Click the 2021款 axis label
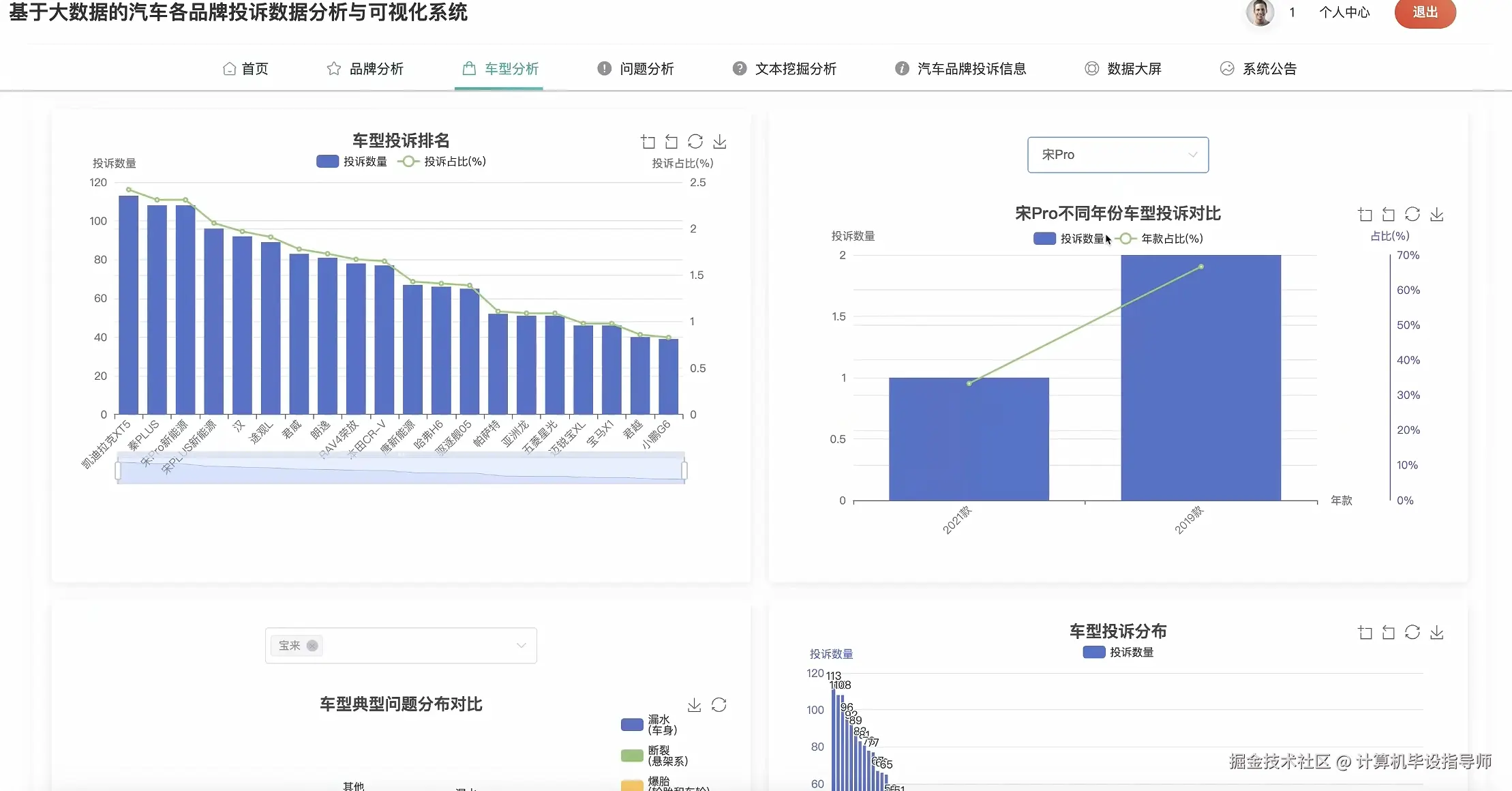Viewport: 1512px width, 791px height. pyautogui.click(x=957, y=520)
